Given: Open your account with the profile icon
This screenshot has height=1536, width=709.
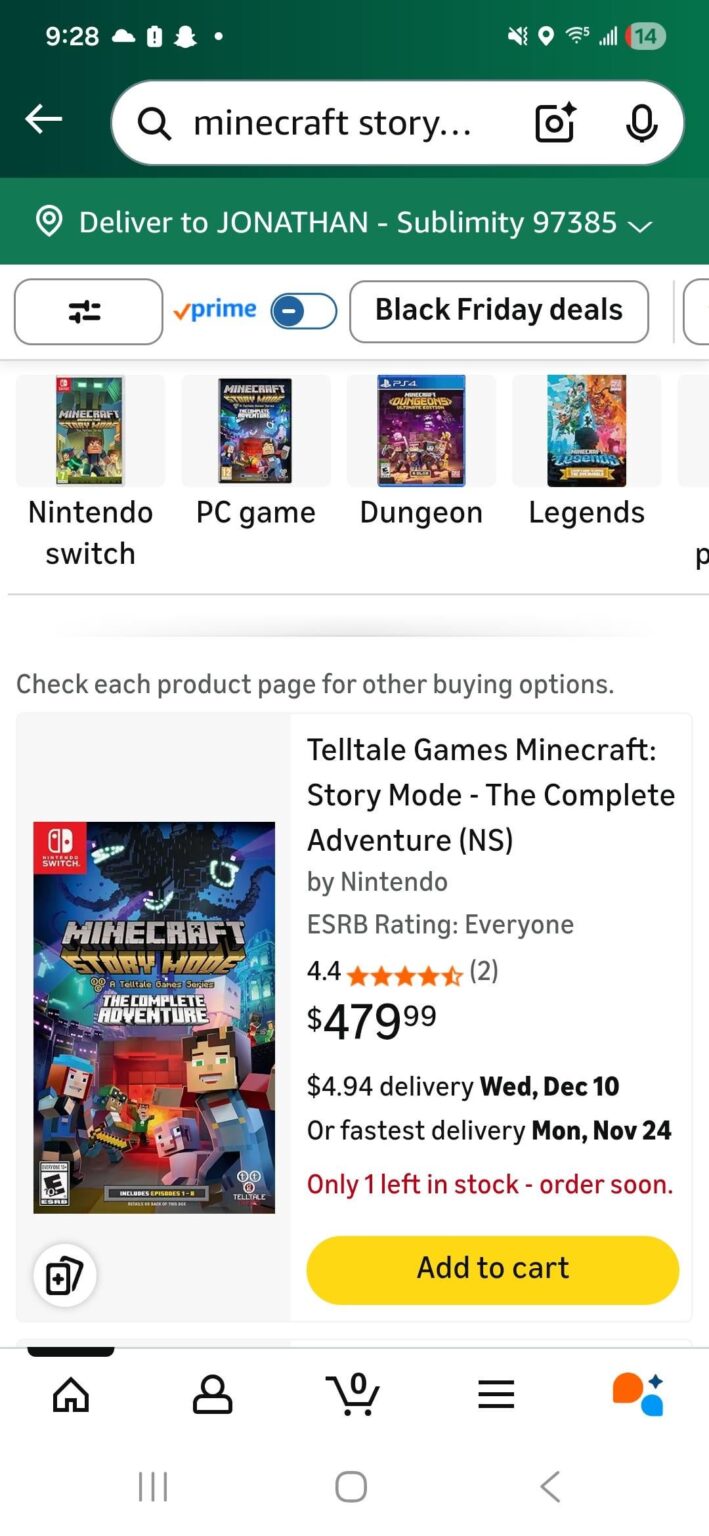Looking at the screenshot, I should click(x=212, y=1394).
